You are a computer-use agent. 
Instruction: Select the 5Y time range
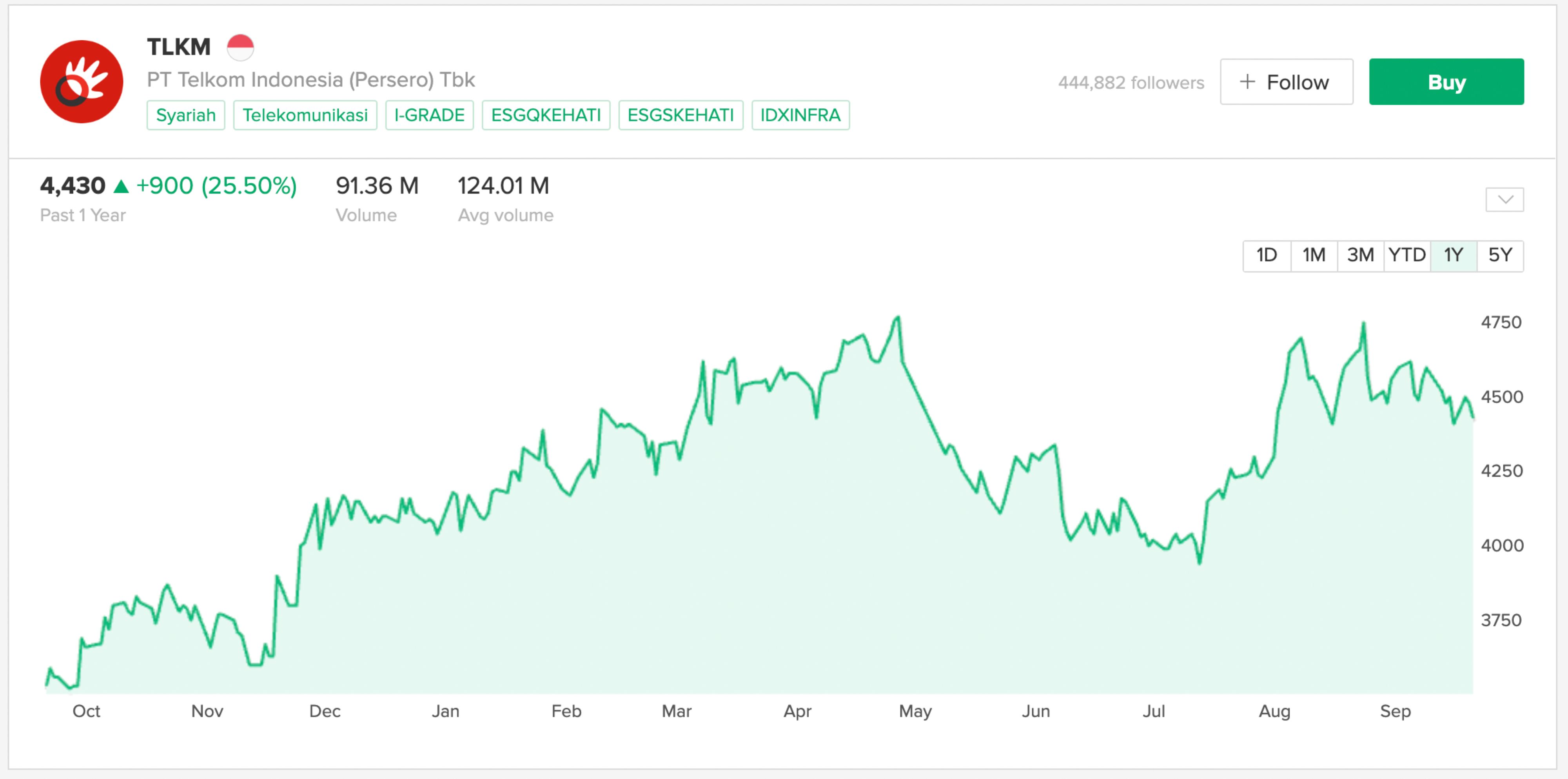pos(1501,256)
